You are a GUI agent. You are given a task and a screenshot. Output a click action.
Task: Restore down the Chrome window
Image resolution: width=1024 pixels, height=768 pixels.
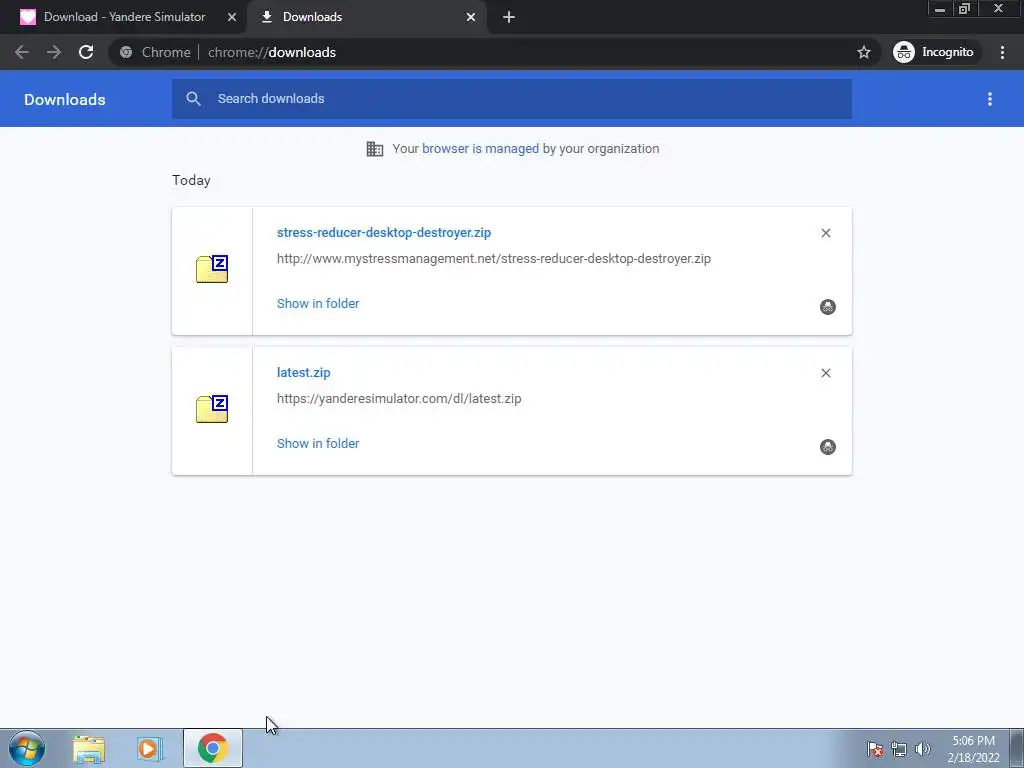click(965, 9)
